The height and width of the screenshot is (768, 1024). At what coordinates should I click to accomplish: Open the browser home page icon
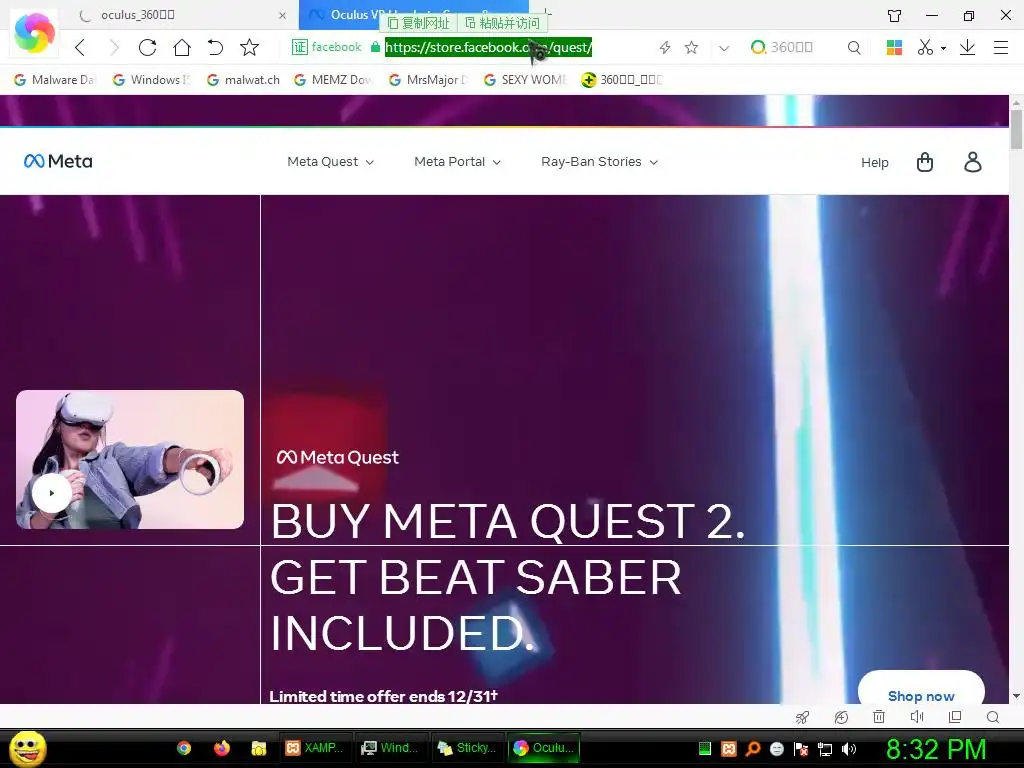(x=182, y=47)
